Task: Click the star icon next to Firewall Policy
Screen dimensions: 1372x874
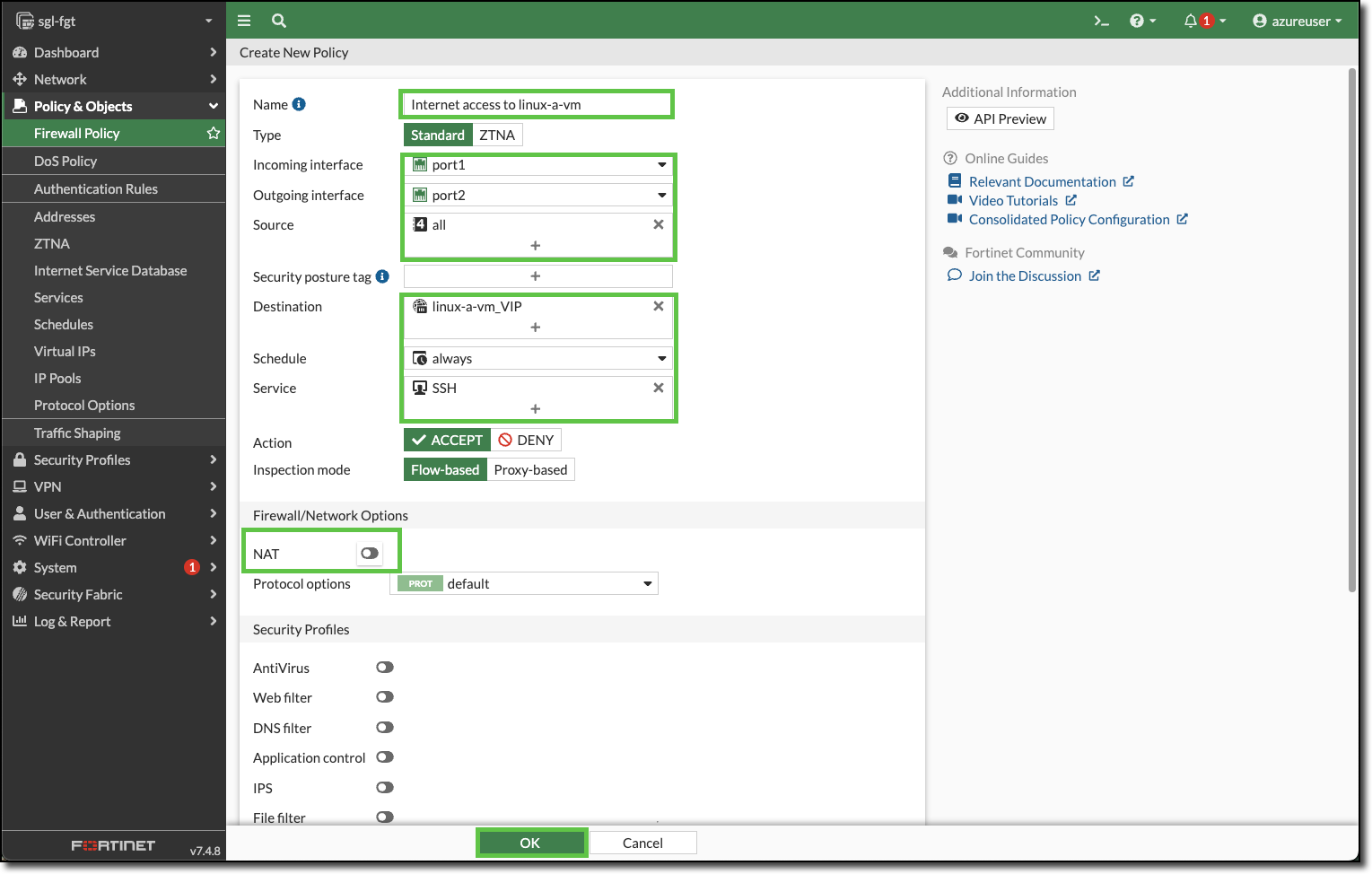Action: [213, 133]
